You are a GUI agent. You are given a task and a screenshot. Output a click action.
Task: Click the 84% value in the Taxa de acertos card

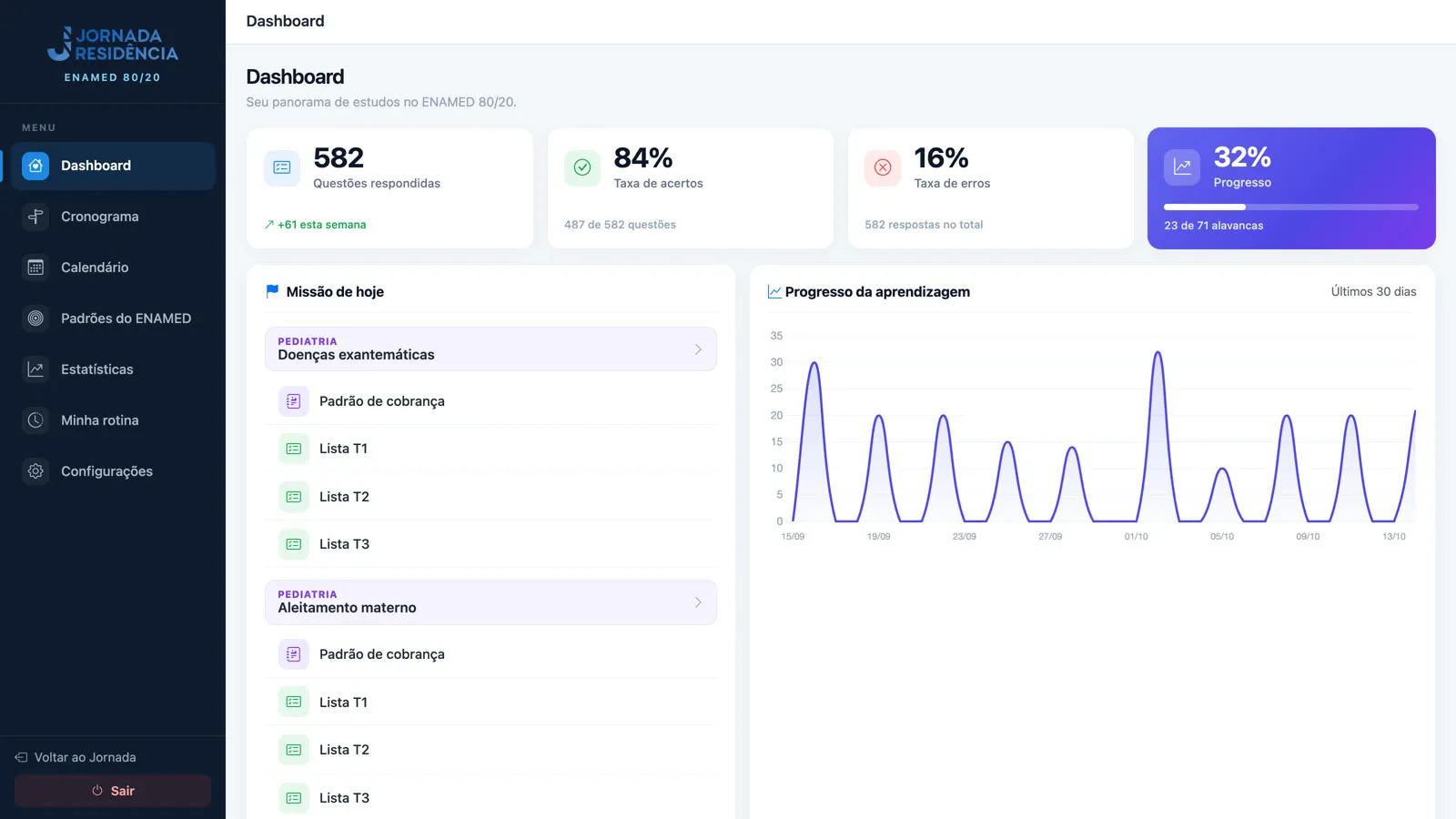click(643, 157)
